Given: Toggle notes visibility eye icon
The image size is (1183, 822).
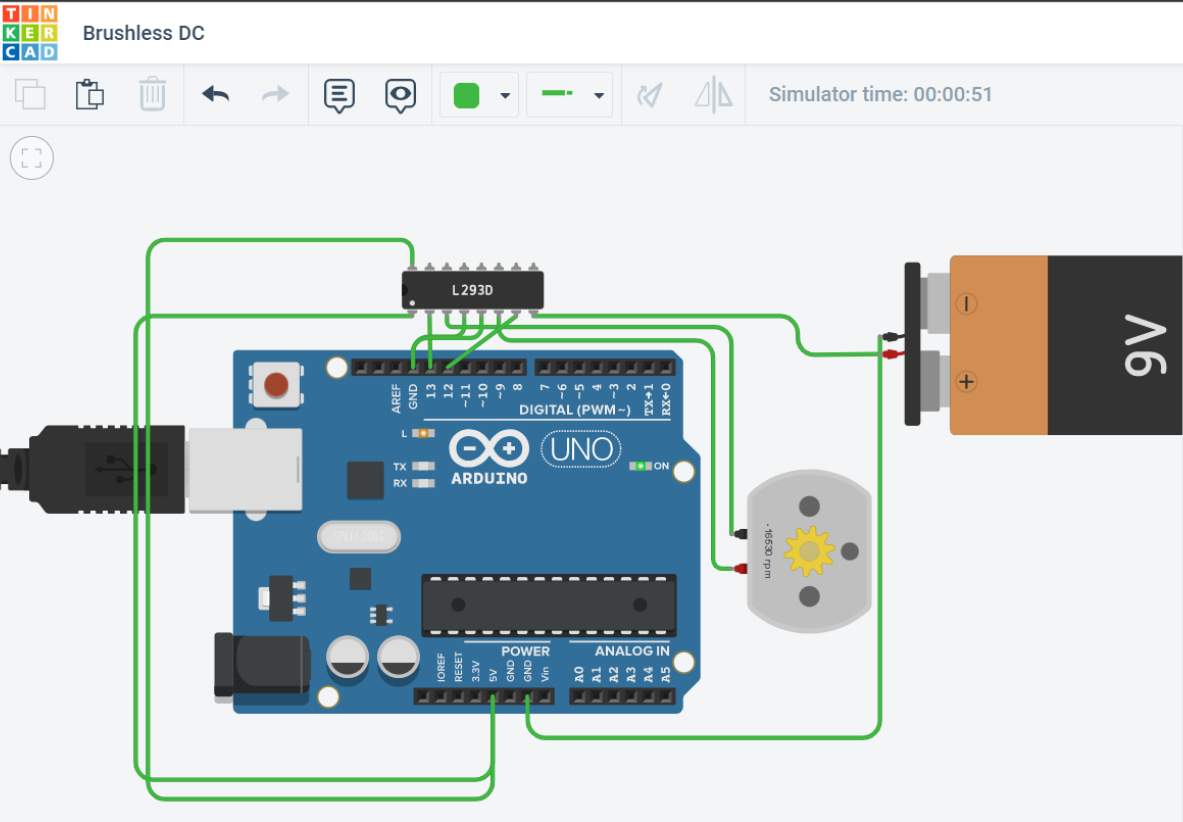Looking at the screenshot, I should (x=400, y=96).
